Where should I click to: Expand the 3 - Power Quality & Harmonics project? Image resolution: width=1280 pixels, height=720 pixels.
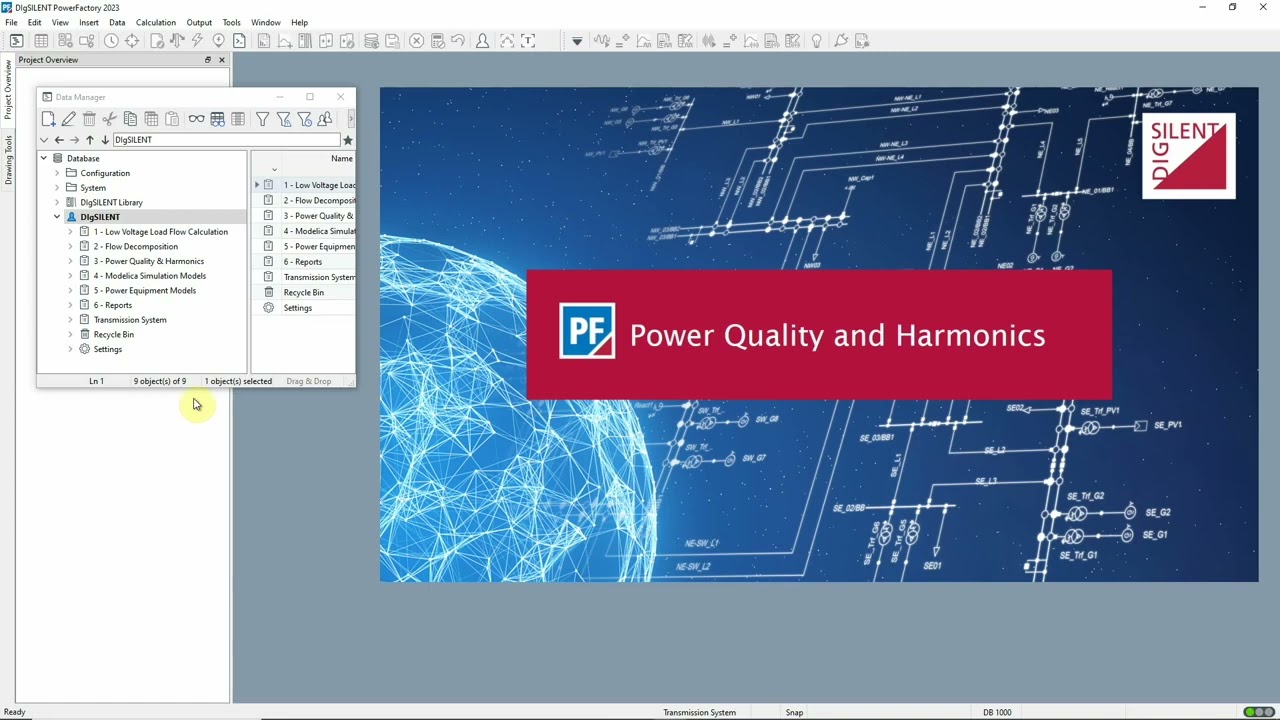[70, 261]
